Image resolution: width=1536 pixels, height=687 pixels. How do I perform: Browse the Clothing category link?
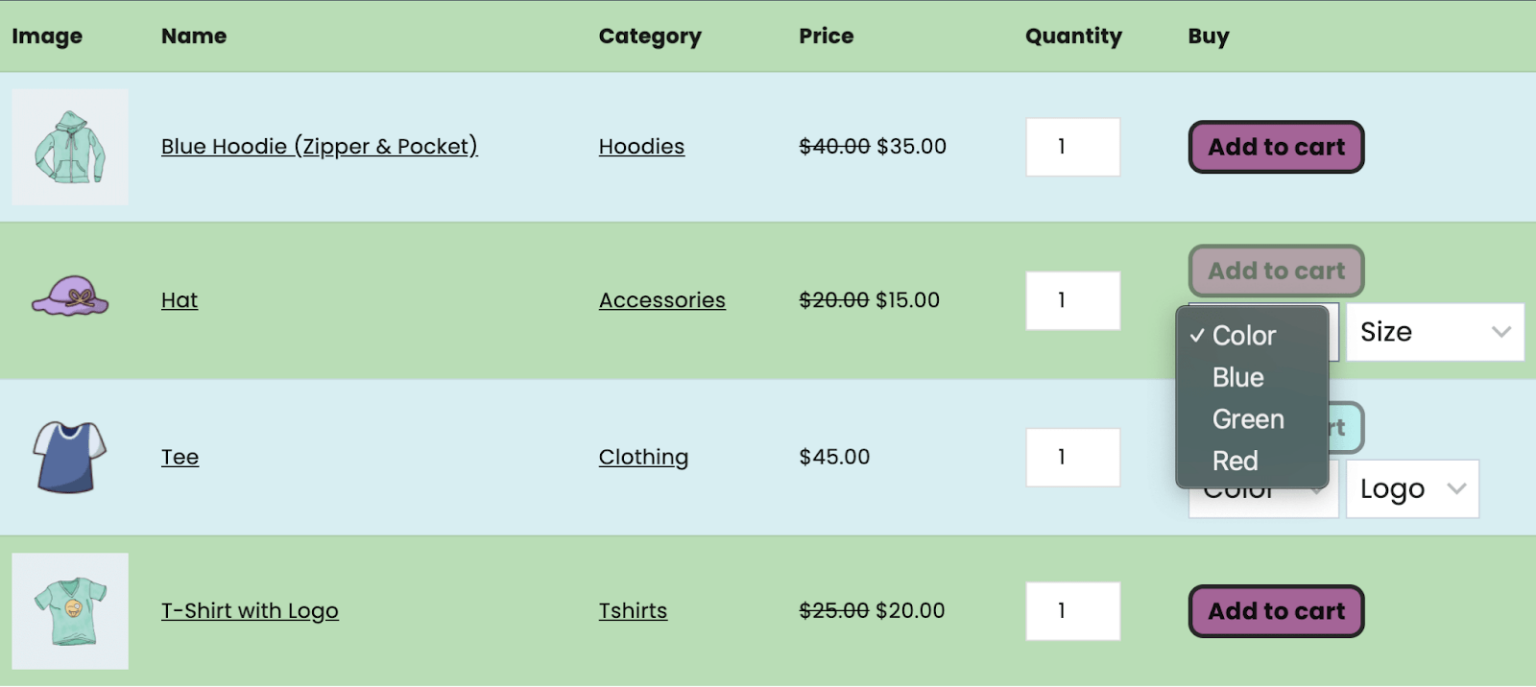pos(643,457)
